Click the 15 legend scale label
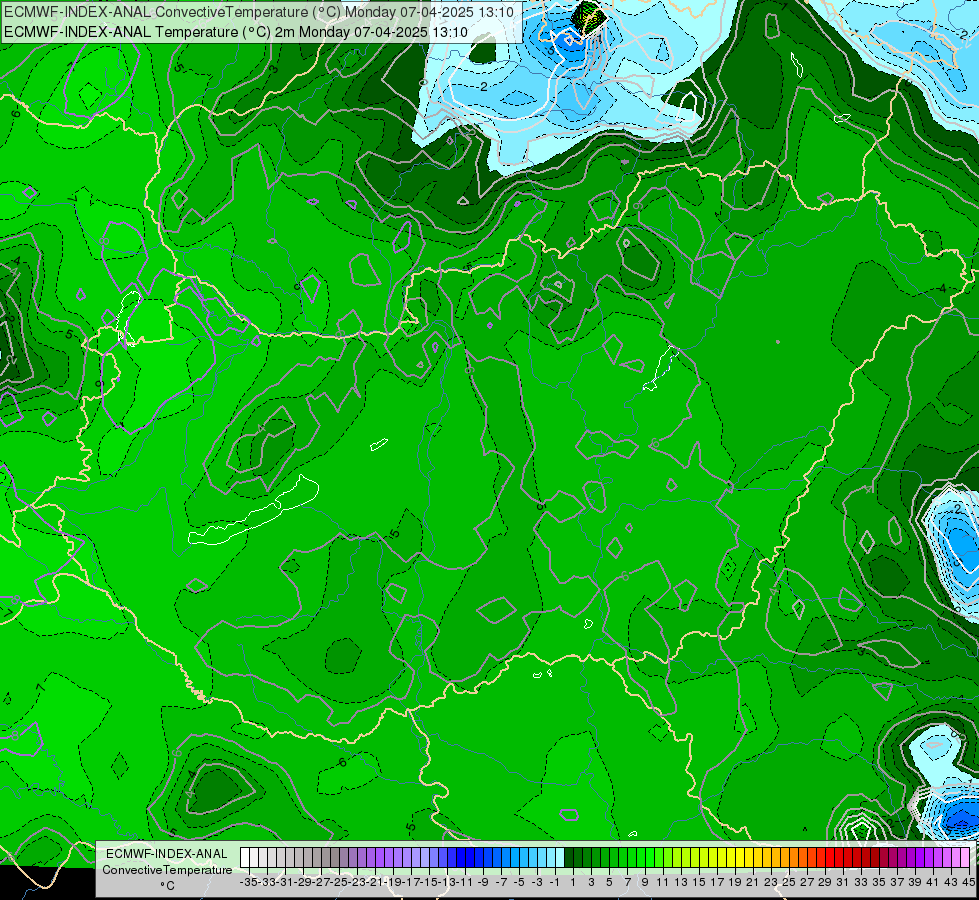Screen dimensions: 979x900 pyautogui.click(x=699, y=882)
